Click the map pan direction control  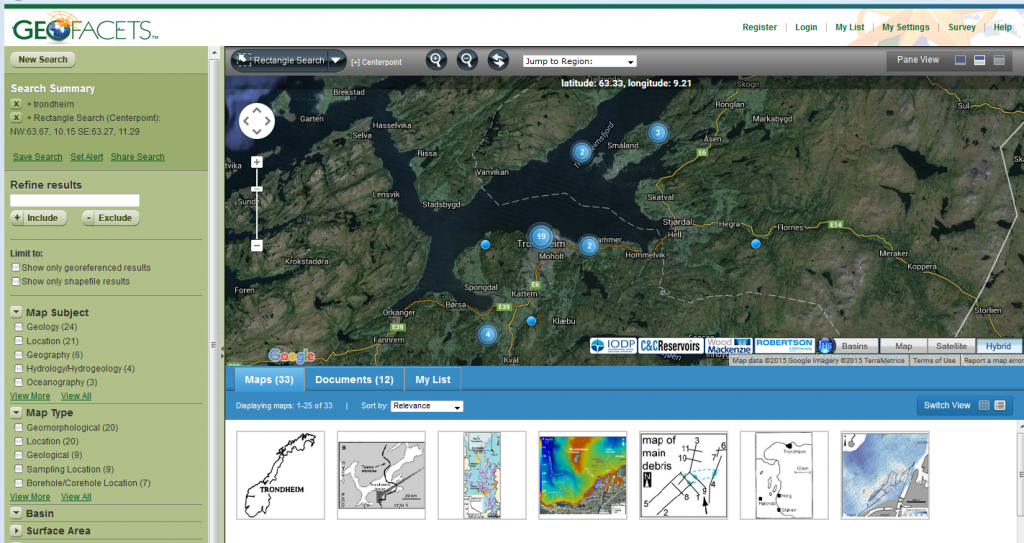[x=257, y=121]
